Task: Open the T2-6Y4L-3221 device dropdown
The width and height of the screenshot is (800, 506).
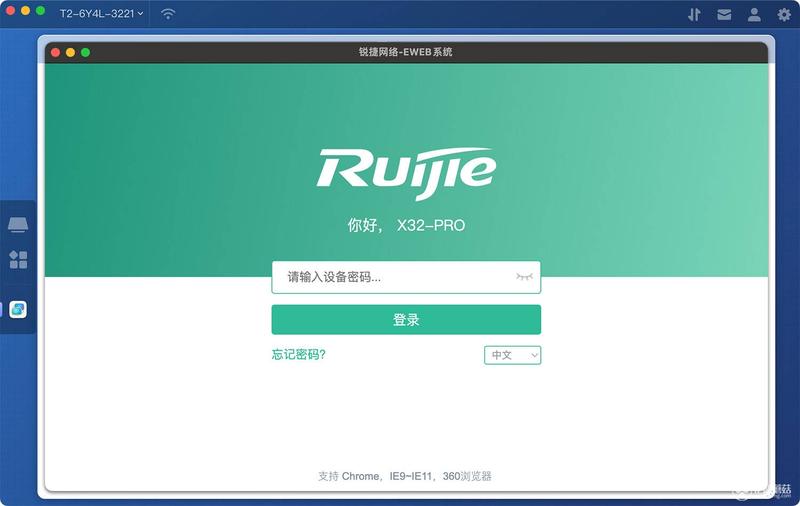Action: coord(101,14)
